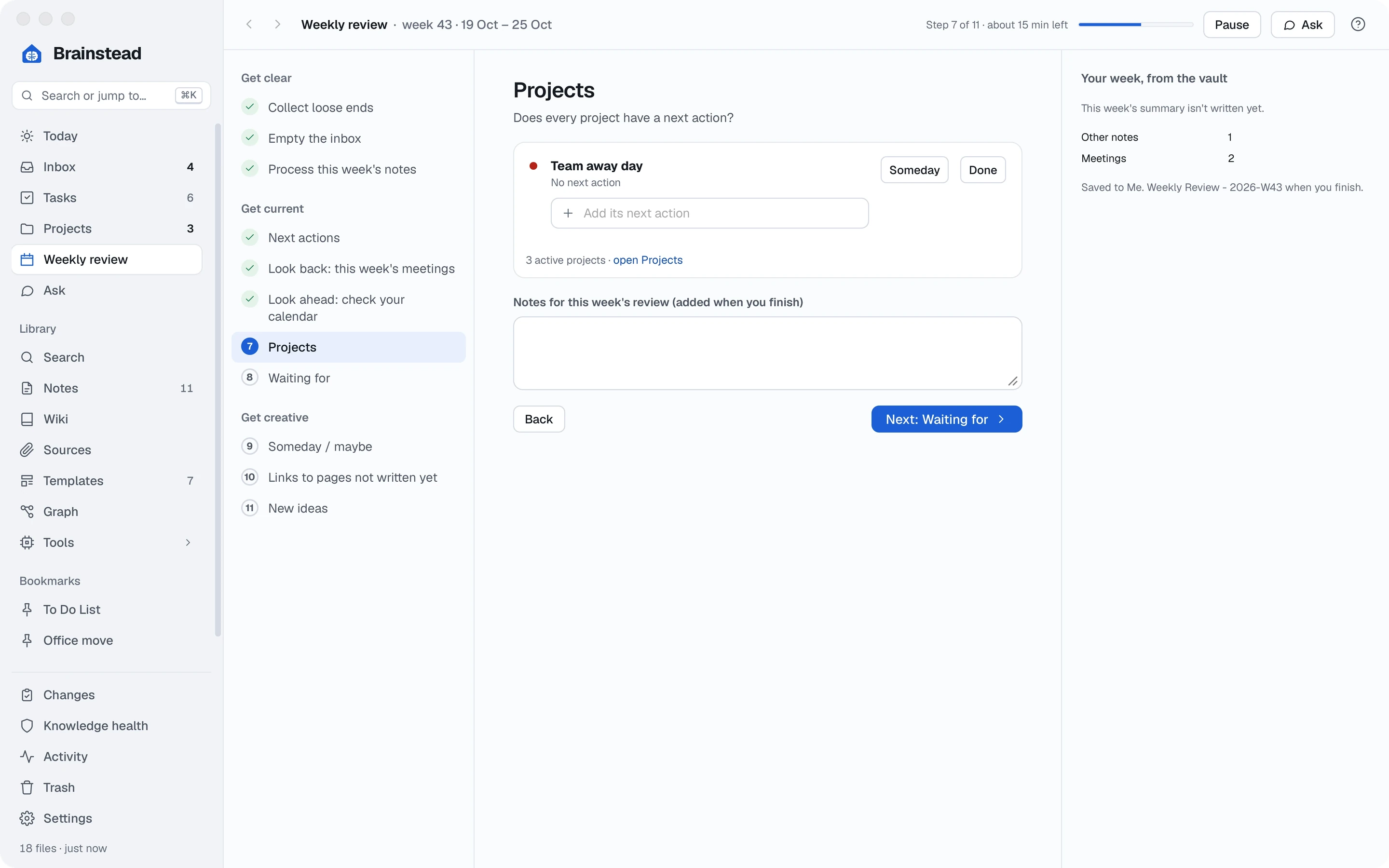Click the Inbox tray icon
Viewport: 1389px width, 868px height.
pos(27,167)
